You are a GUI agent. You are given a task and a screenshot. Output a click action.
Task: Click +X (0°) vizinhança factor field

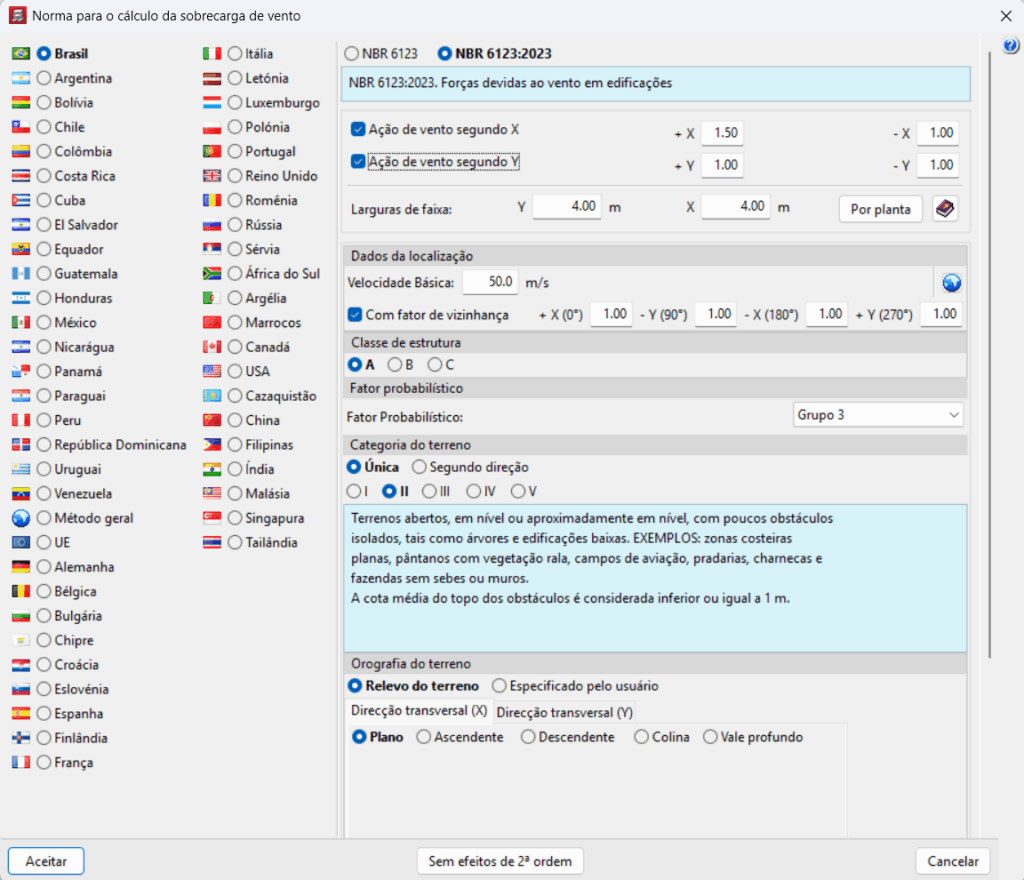click(611, 315)
